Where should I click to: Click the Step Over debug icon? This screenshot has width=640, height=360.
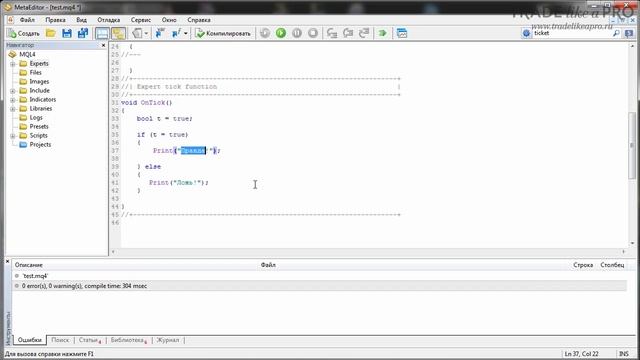348,33
